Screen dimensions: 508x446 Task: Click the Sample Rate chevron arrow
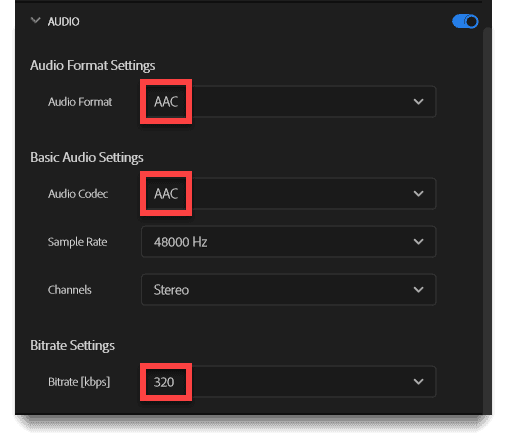click(x=418, y=242)
